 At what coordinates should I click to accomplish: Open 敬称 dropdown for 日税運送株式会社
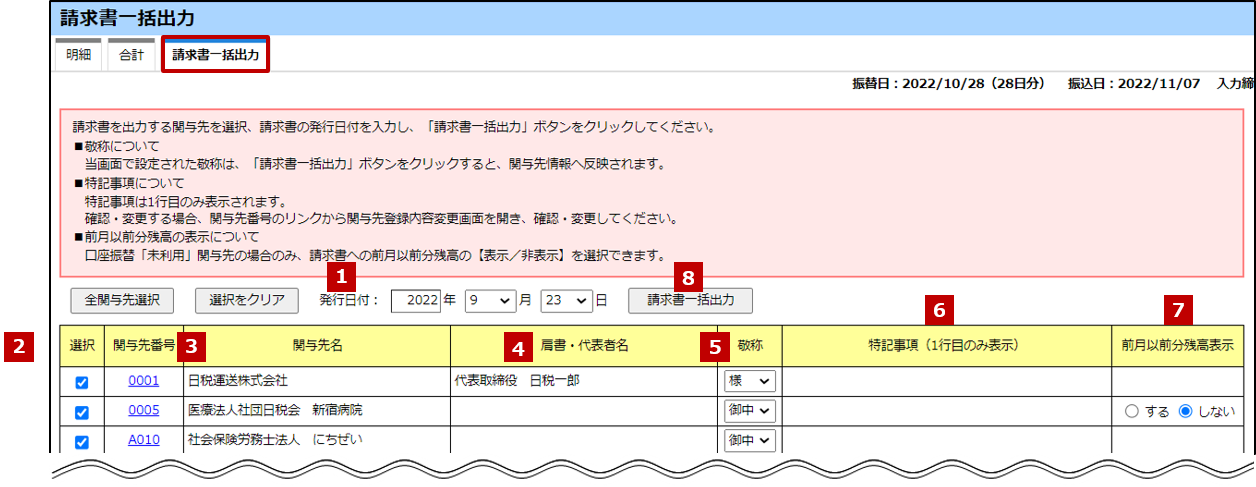click(749, 381)
